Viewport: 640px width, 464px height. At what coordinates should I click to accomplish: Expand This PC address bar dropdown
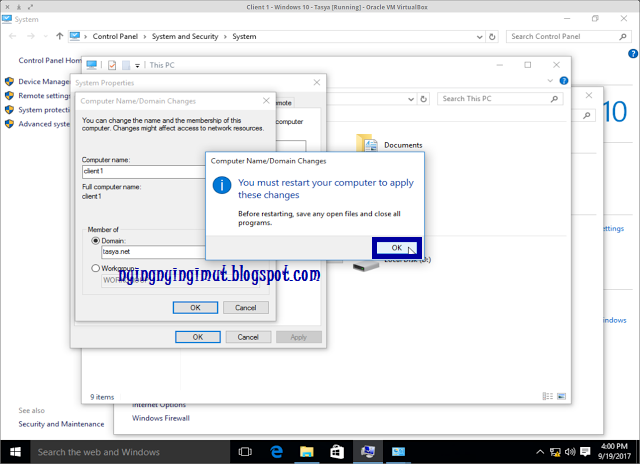click(411, 99)
